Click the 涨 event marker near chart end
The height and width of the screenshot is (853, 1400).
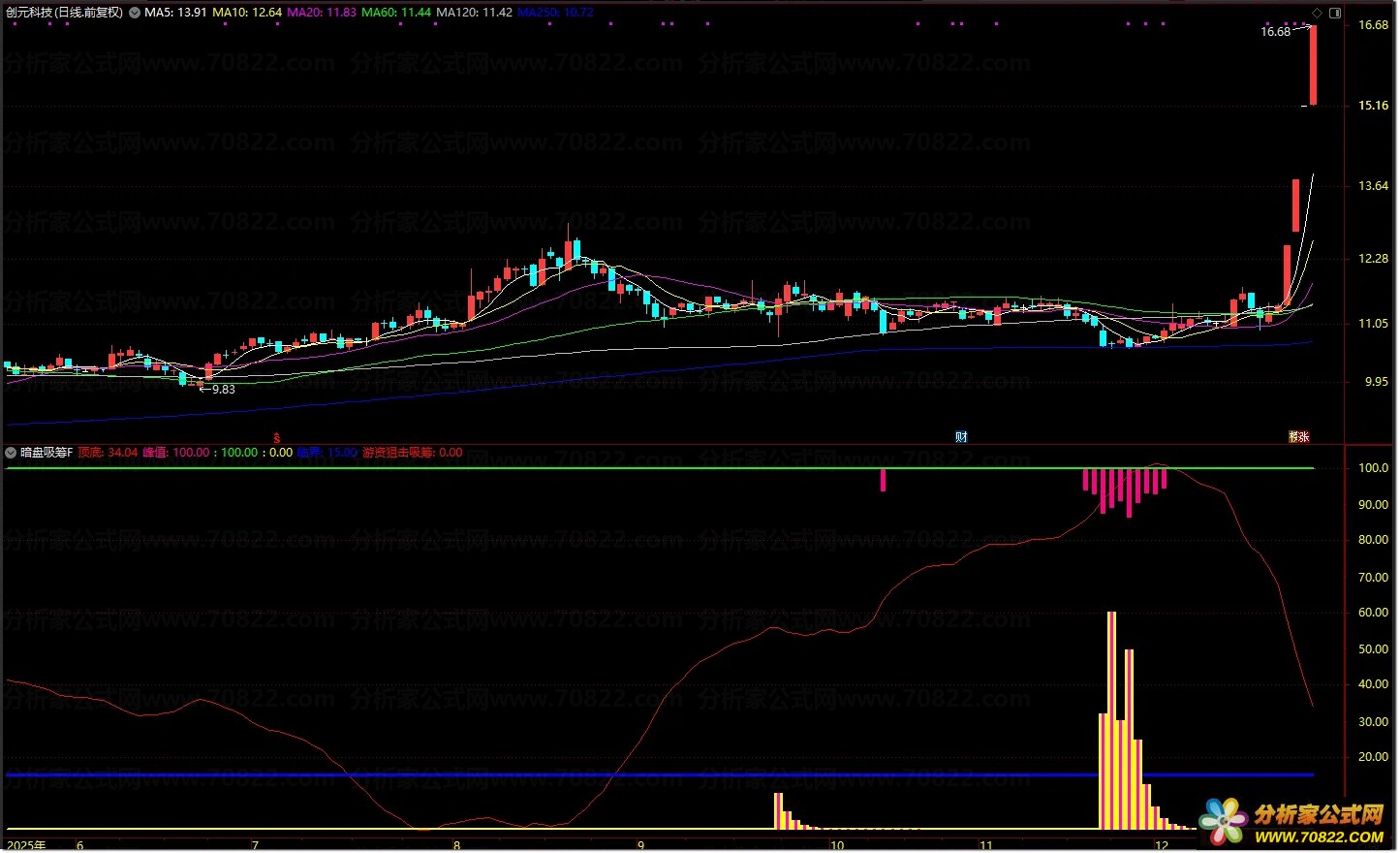(x=1298, y=437)
